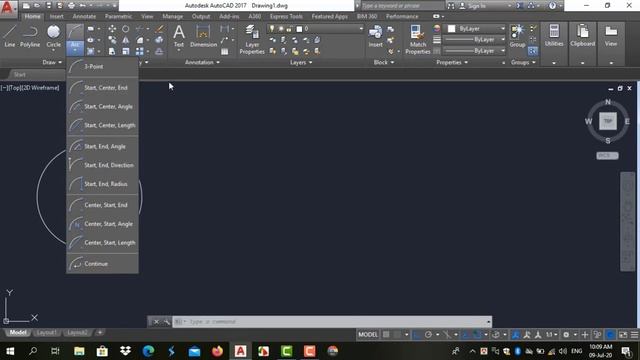Screen dimensions: 640x360
Task: Toggle Object Snap in status bar
Action: [477, 335]
